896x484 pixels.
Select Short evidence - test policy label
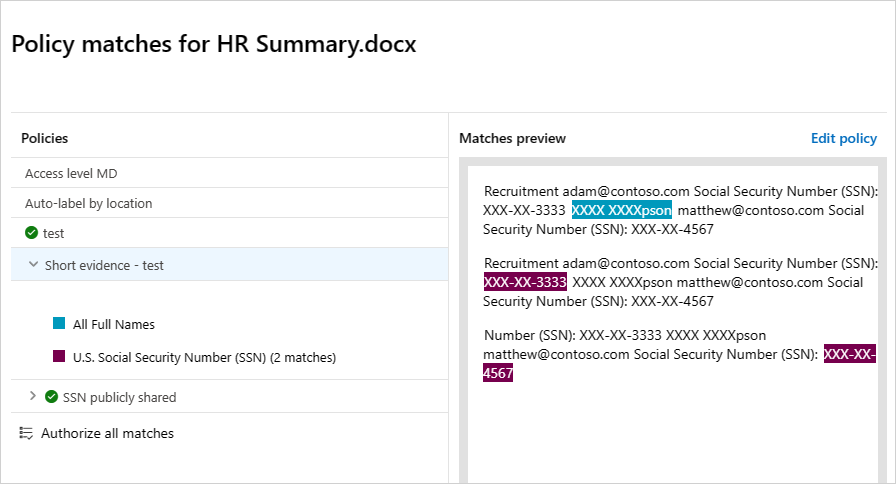[x=104, y=265]
